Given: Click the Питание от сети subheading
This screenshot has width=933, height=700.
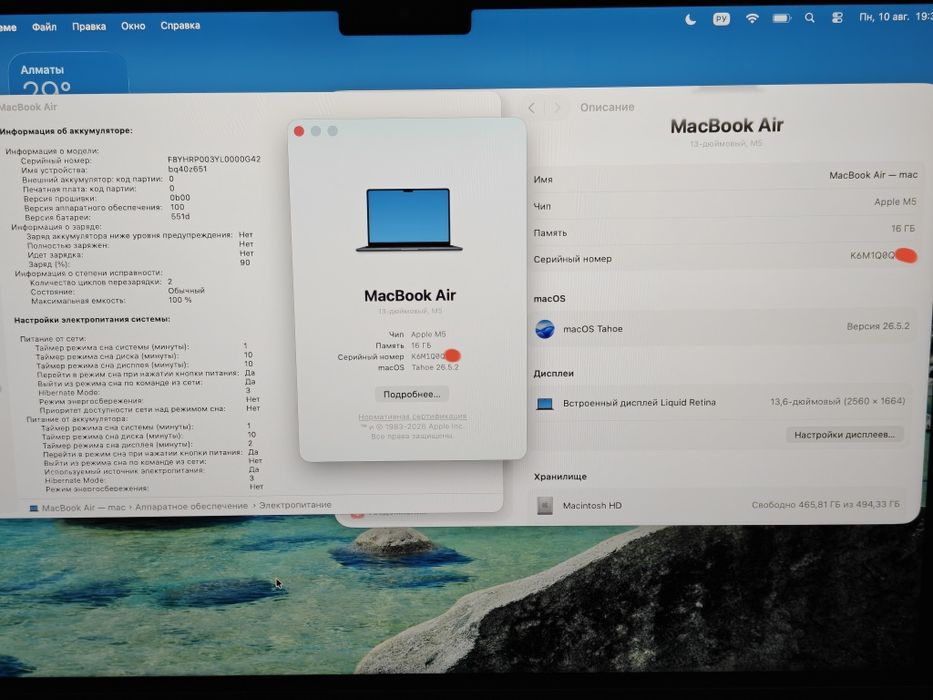Looking at the screenshot, I should coord(53,338).
